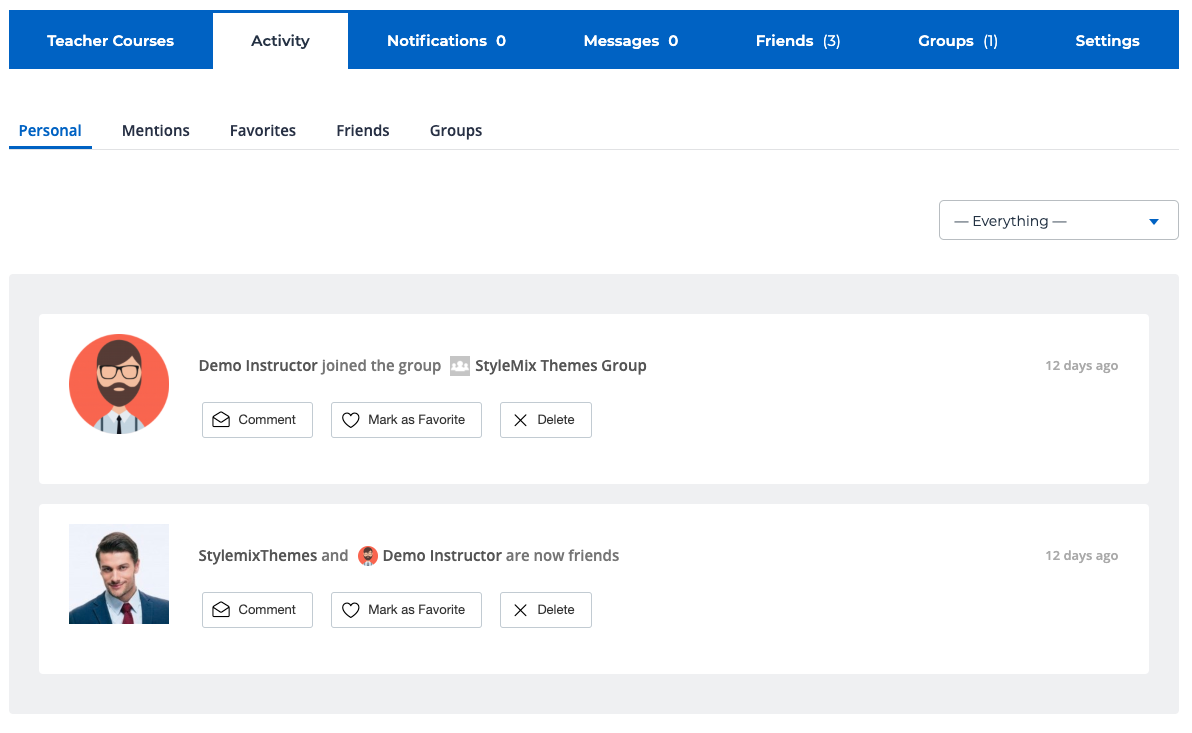Click 12 days ago on group activity
1192x733 pixels.
click(1081, 366)
